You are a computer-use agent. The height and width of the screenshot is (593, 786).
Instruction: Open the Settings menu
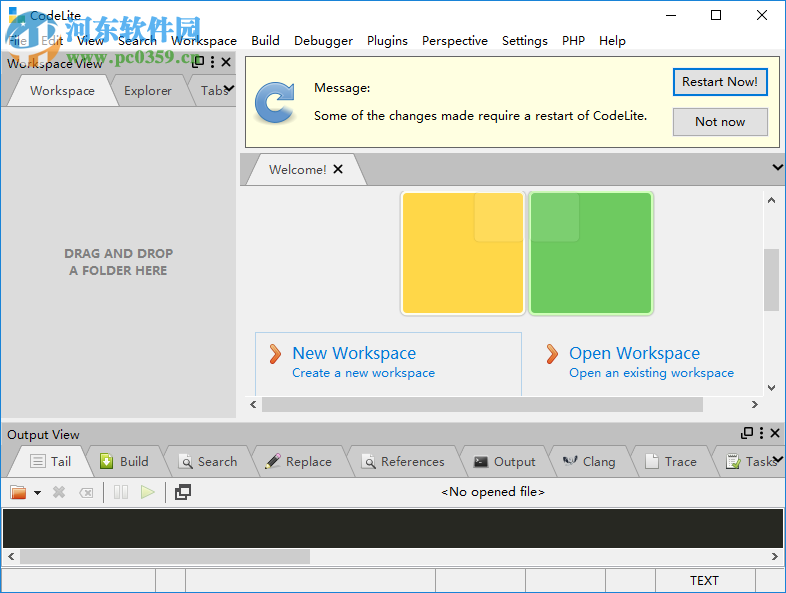pyautogui.click(x=525, y=41)
